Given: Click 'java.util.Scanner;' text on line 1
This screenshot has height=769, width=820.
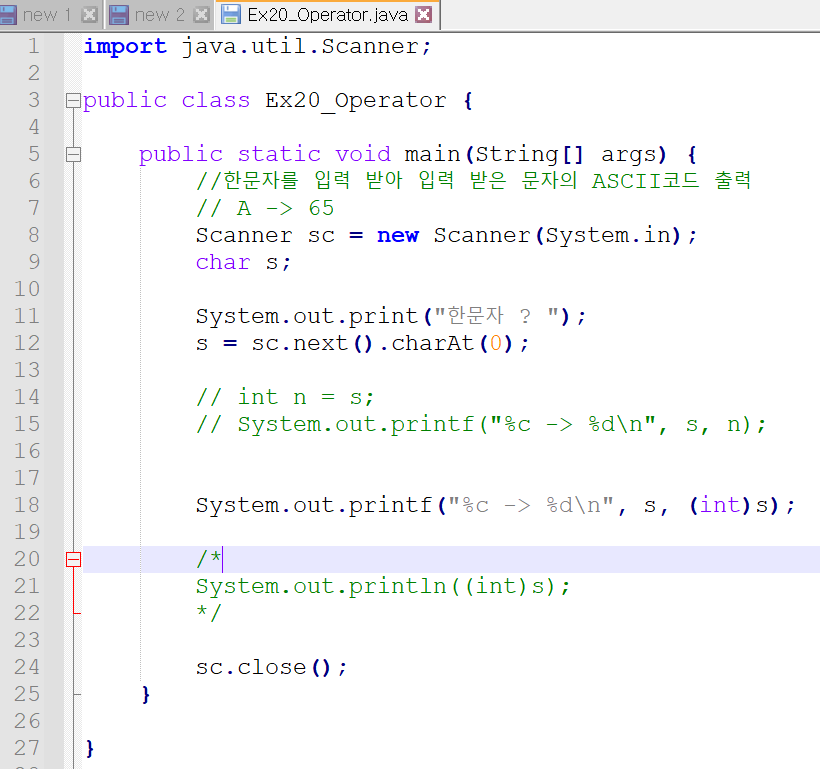Looking at the screenshot, I should [x=306, y=47].
